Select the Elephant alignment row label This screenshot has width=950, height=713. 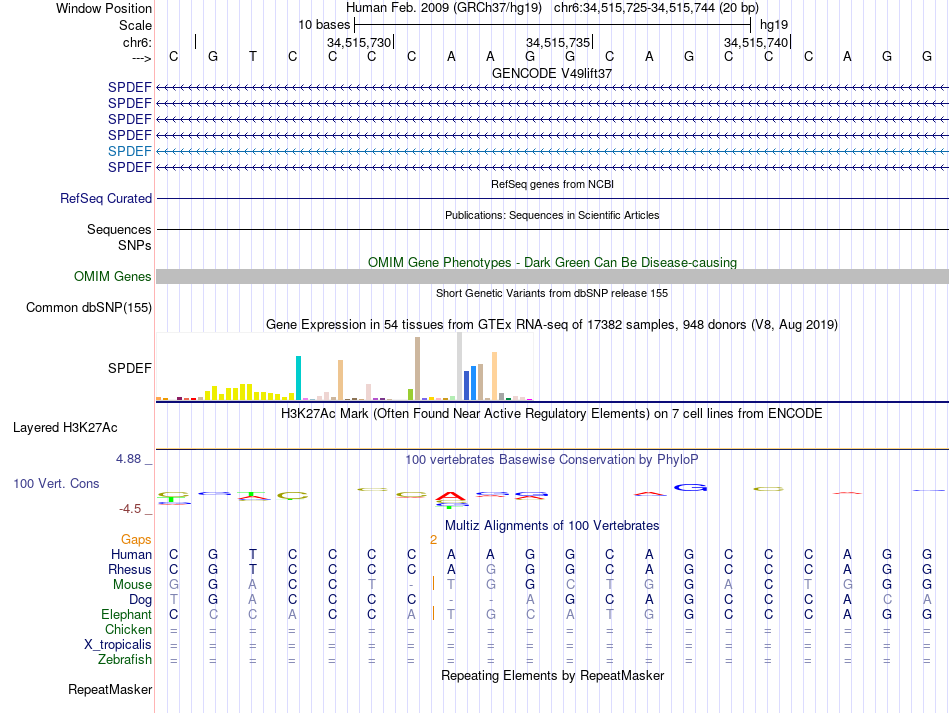(x=126, y=614)
